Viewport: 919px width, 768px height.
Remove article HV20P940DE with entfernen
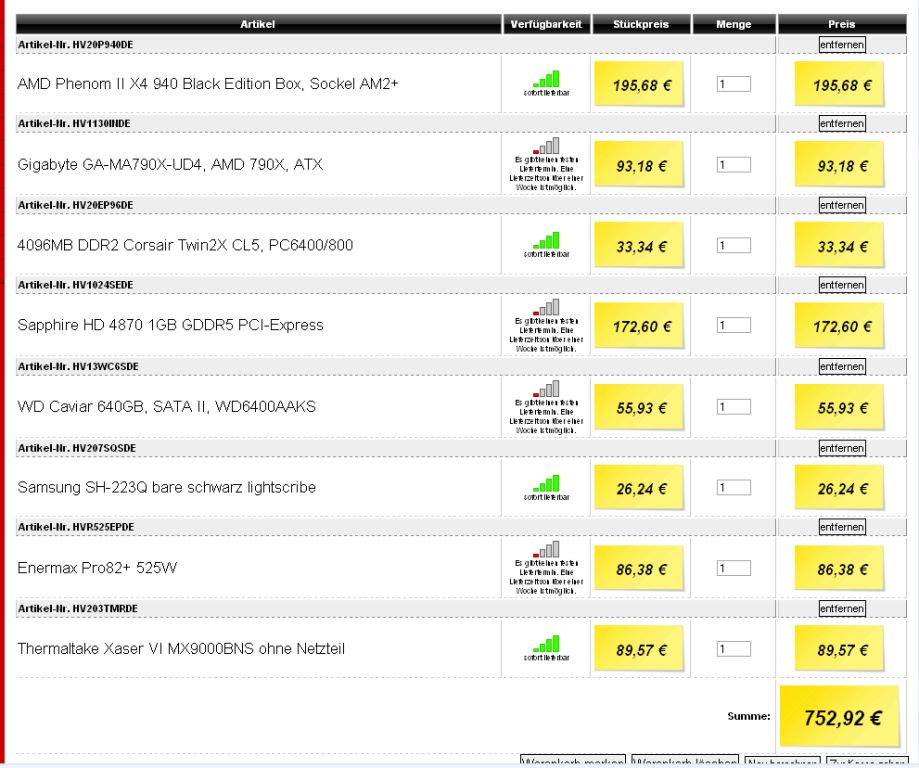pos(842,45)
